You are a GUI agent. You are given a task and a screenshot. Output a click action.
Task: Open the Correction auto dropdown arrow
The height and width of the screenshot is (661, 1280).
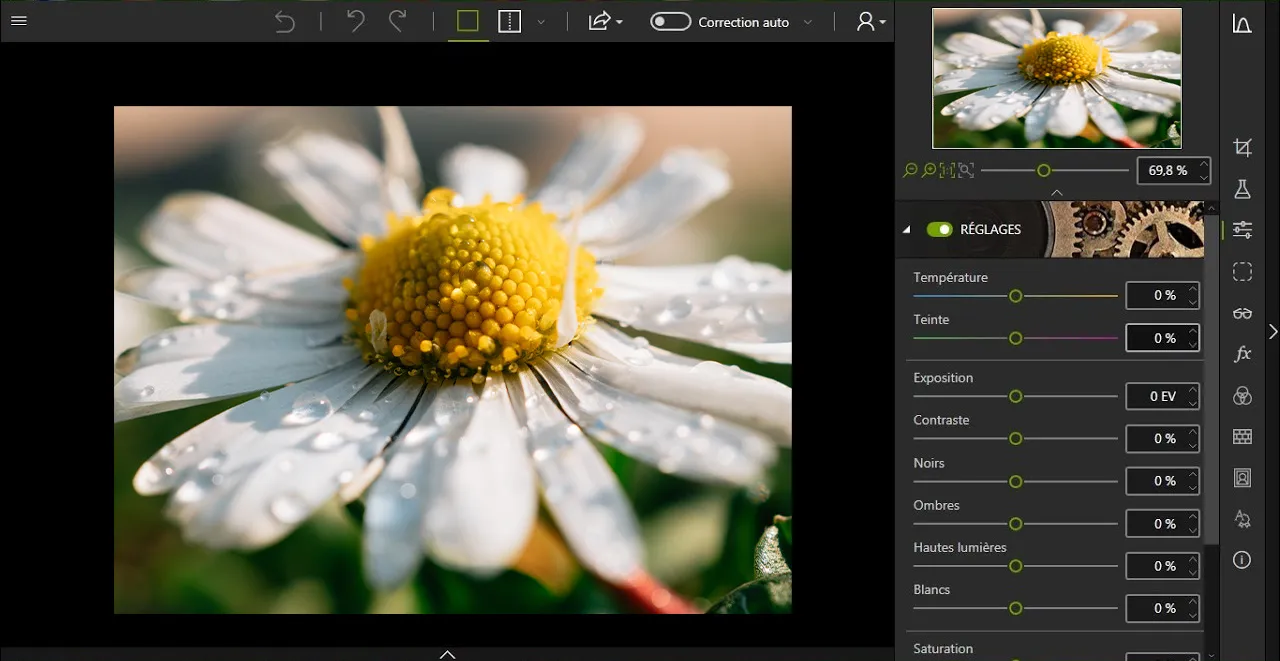tap(808, 22)
